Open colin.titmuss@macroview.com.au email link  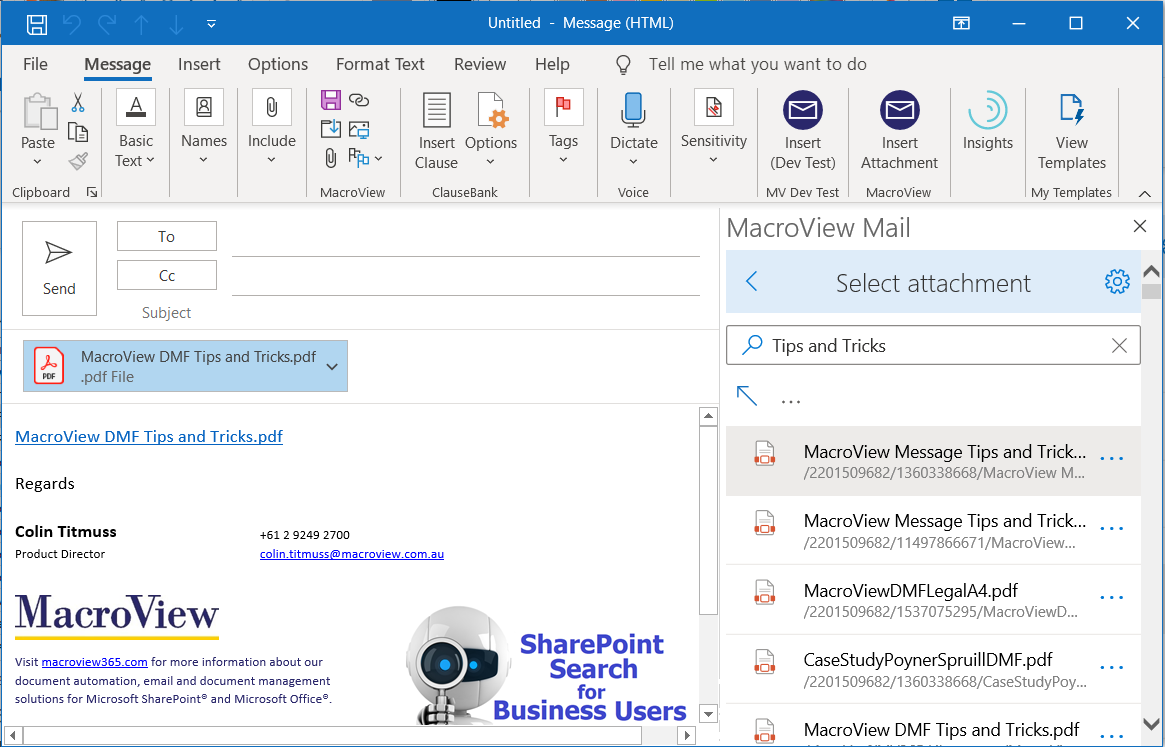[351, 553]
